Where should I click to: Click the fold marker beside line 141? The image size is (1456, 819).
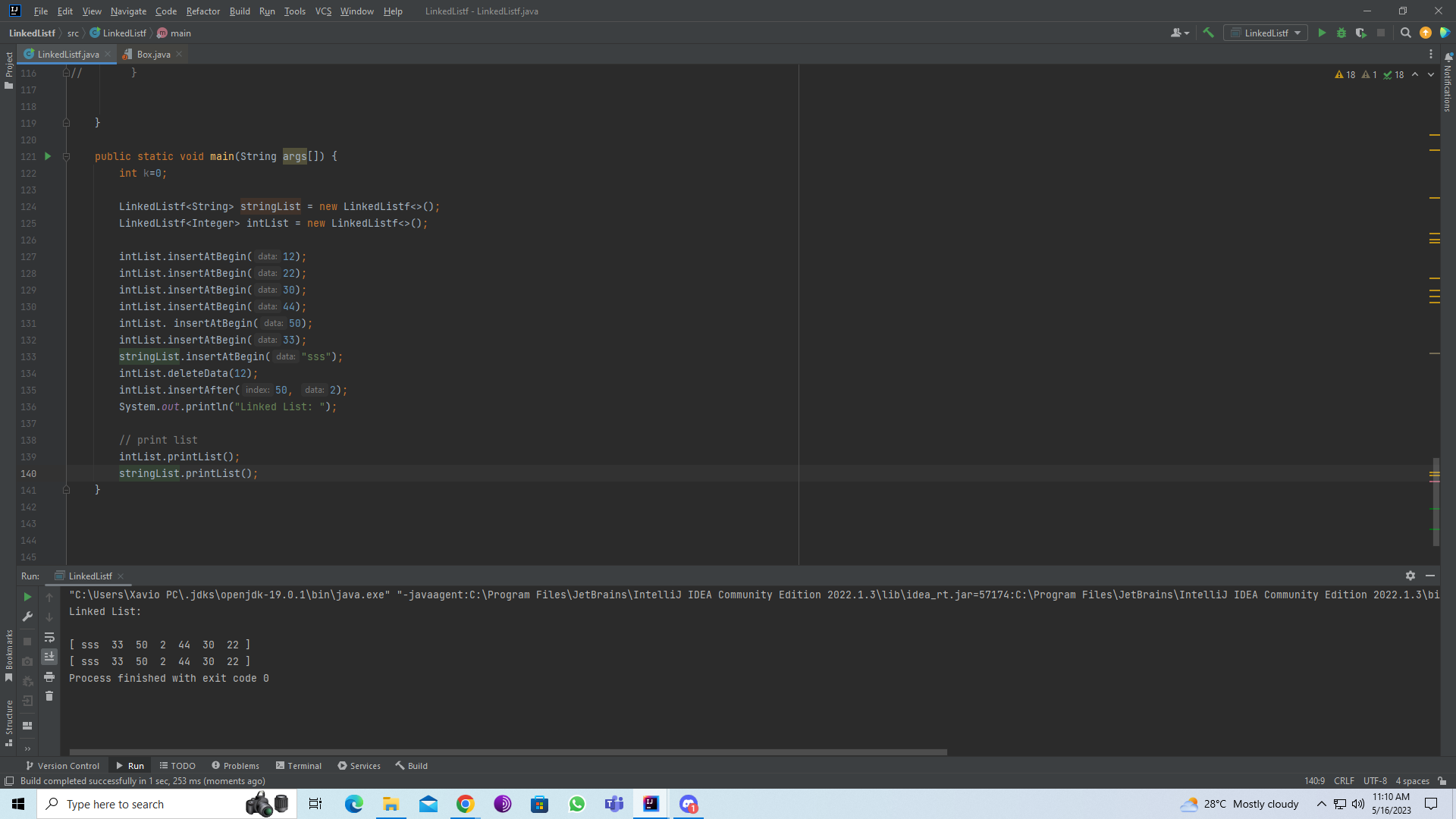pos(66,490)
